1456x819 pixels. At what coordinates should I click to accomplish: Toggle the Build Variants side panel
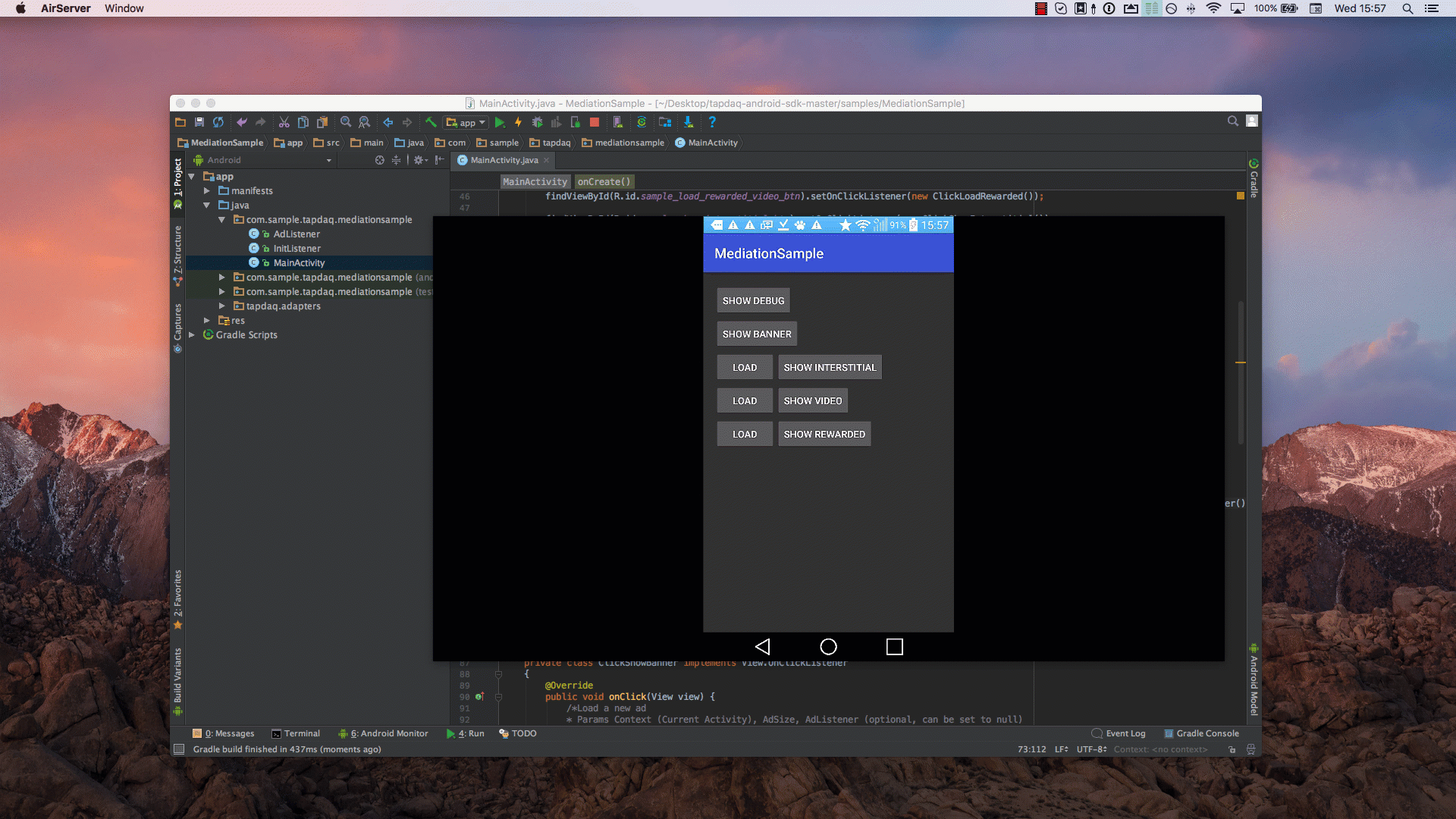(177, 677)
